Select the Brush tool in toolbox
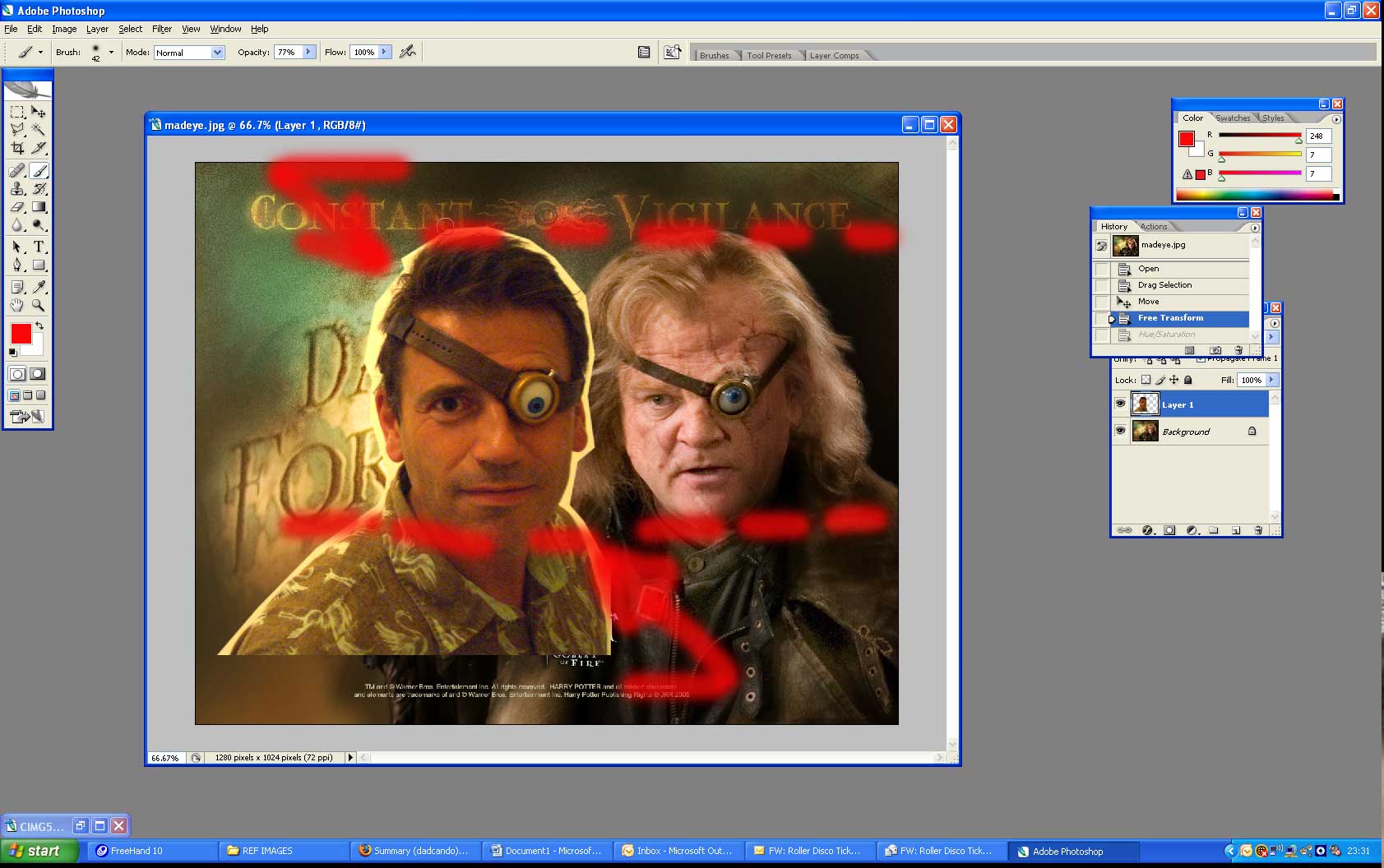 (x=39, y=171)
